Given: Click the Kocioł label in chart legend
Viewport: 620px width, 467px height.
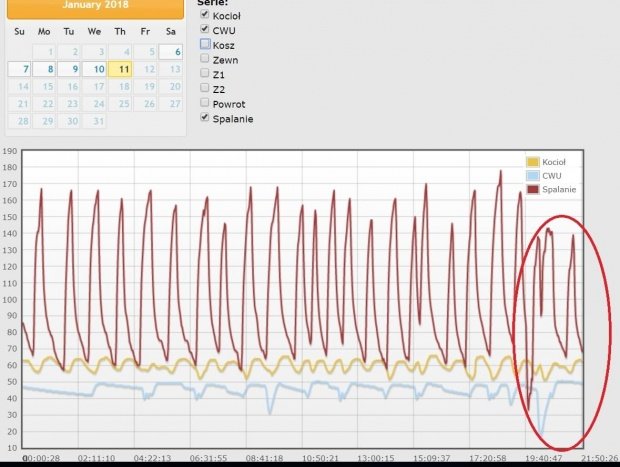Looking at the screenshot, I should click(554, 162).
